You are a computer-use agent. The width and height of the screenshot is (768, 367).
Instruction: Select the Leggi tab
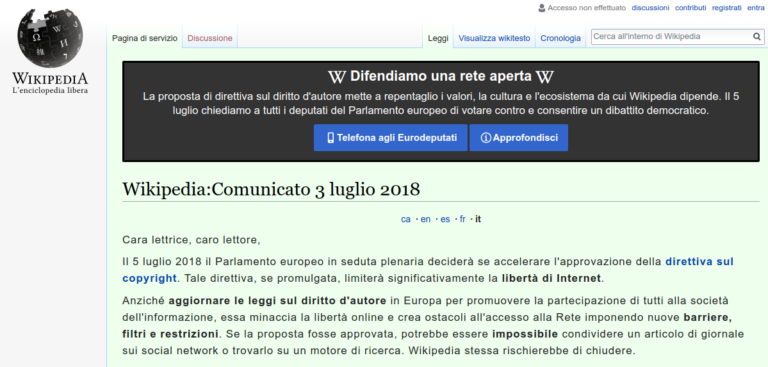pos(438,38)
